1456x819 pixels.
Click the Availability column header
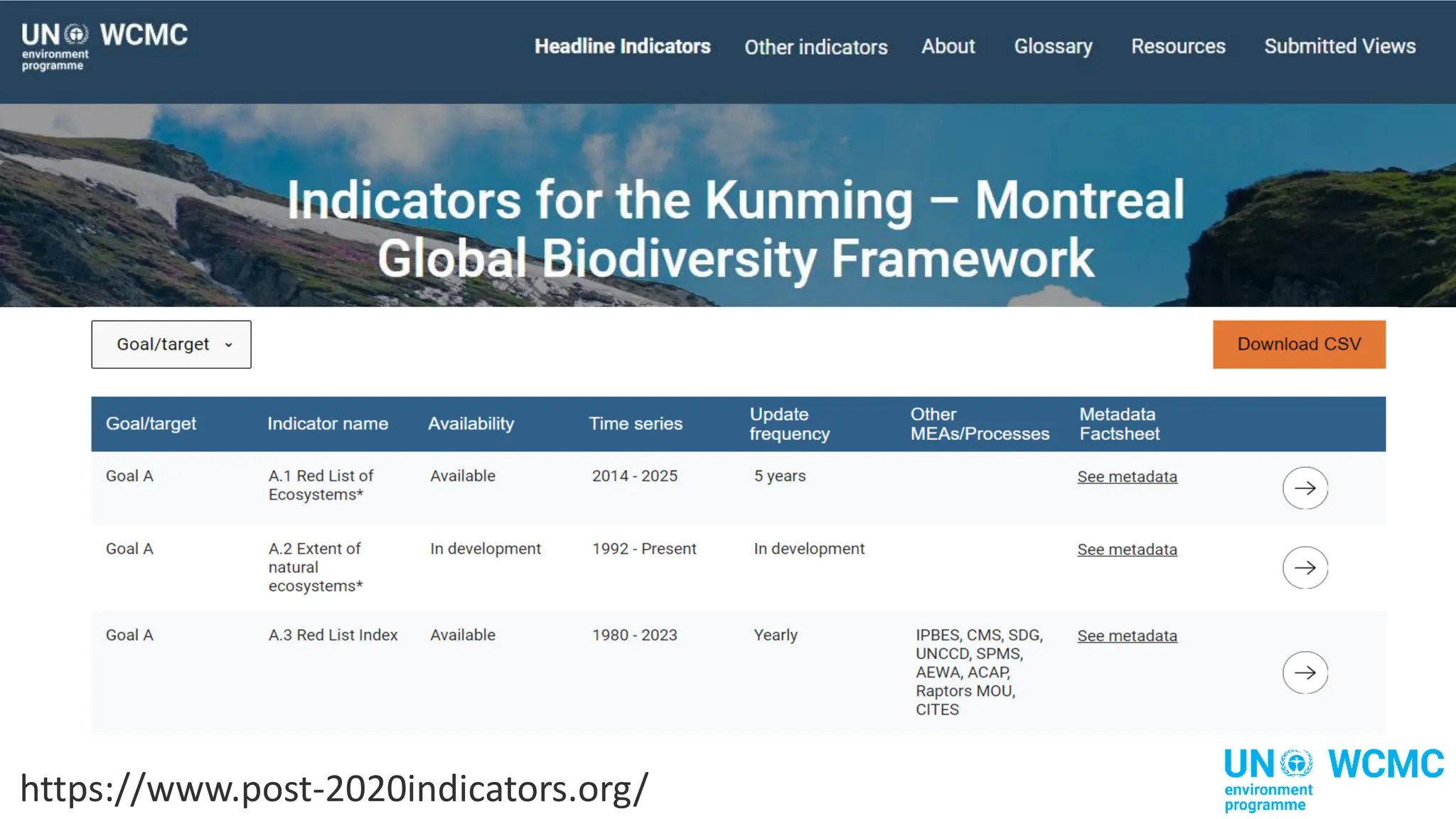(471, 424)
